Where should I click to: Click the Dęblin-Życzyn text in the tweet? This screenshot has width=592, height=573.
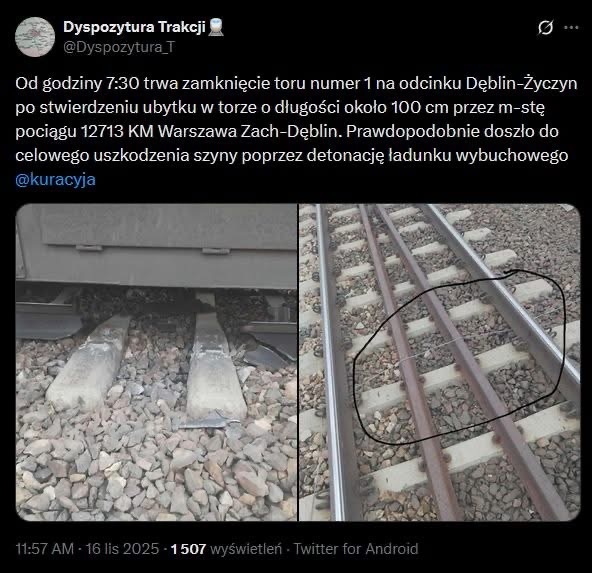pyautogui.click(x=521, y=84)
